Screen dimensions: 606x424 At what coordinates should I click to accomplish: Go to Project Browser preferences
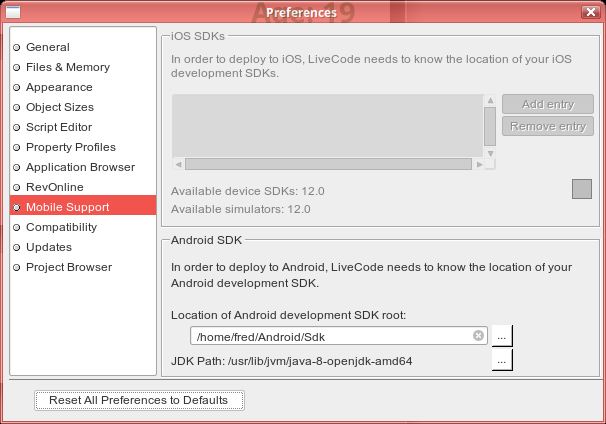69,267
